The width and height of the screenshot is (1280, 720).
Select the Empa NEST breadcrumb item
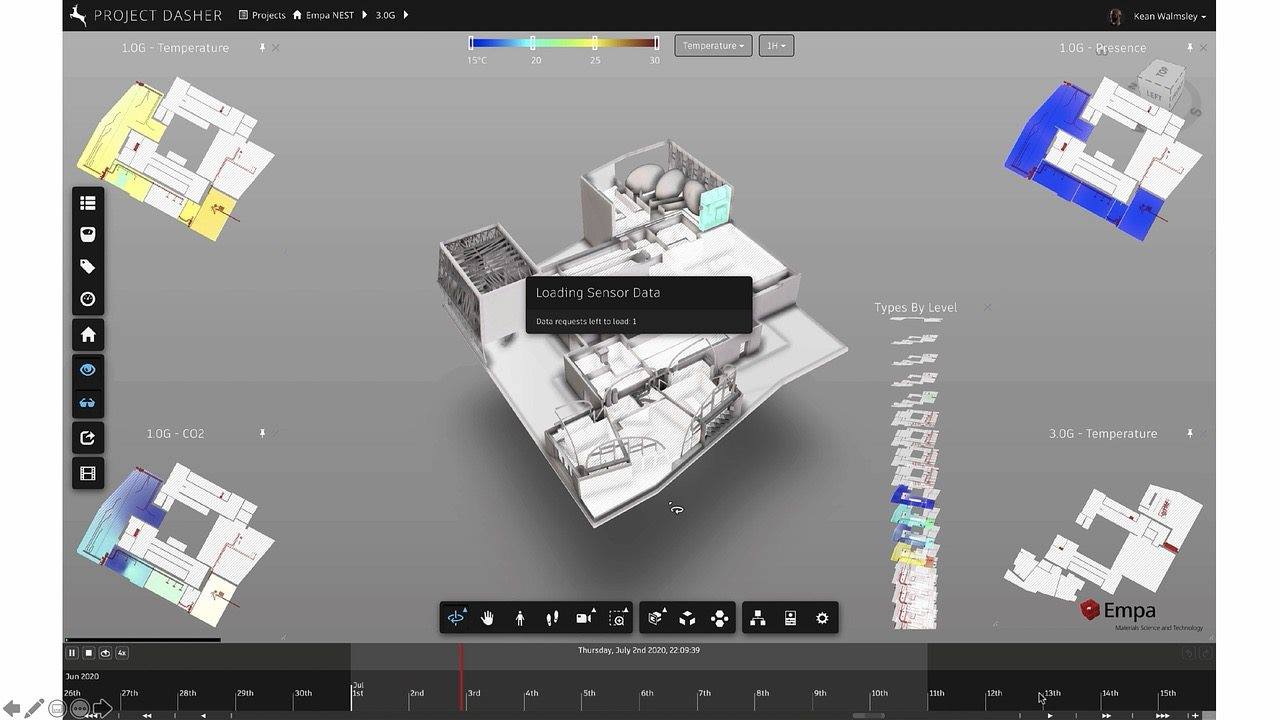click(323, 15)
